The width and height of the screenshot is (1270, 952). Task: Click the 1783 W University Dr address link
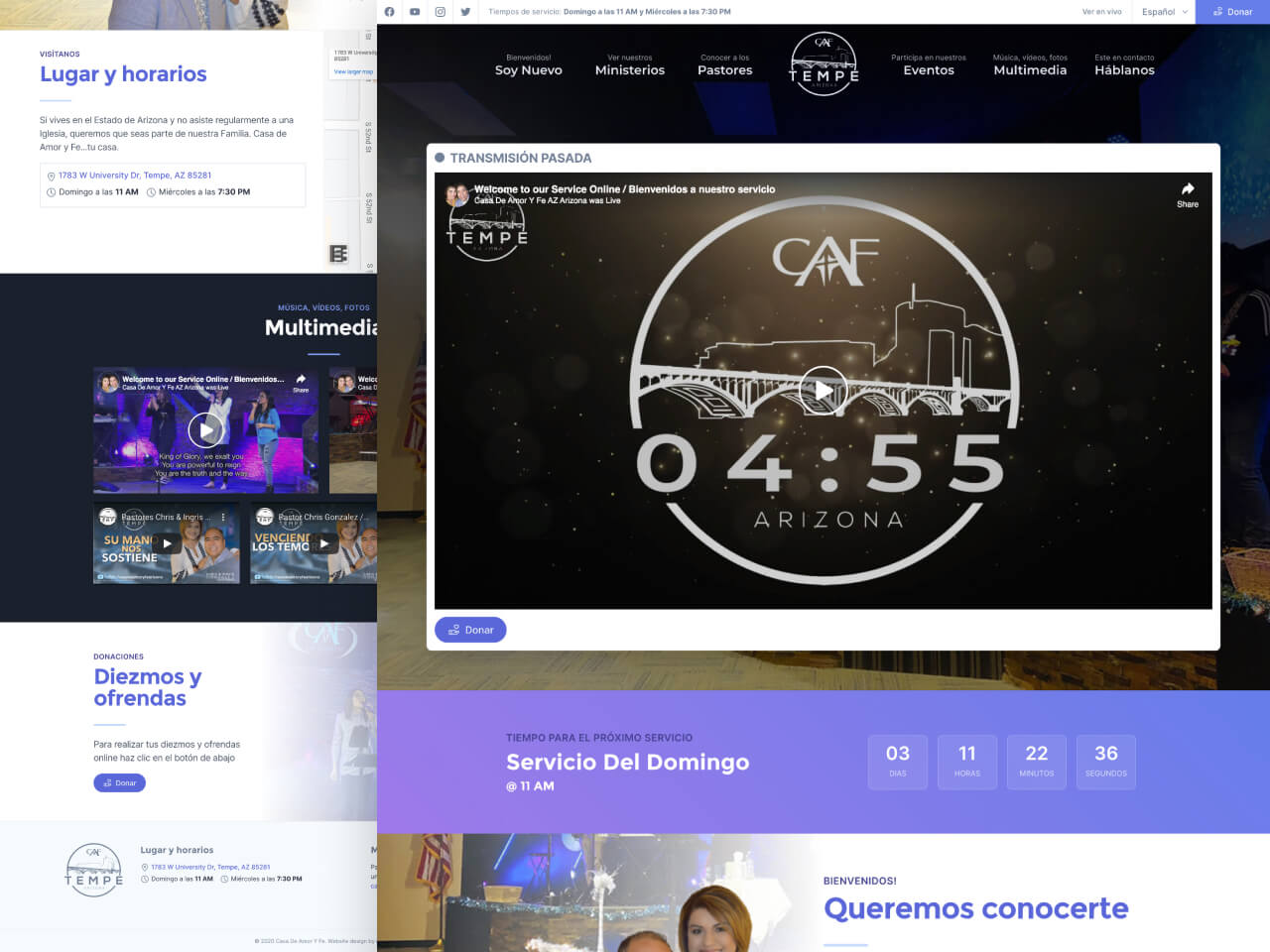pos(134,175)
